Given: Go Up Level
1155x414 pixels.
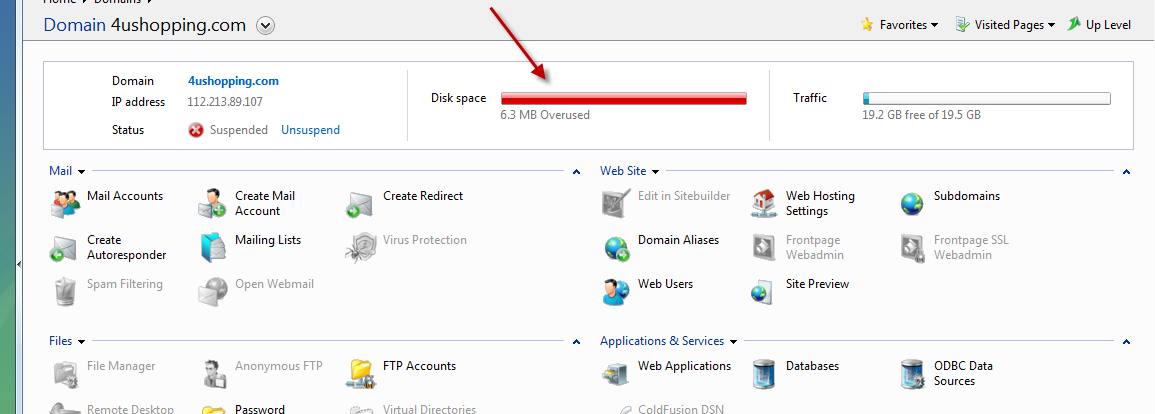Looking at the screenshot, I should 1099,25.
